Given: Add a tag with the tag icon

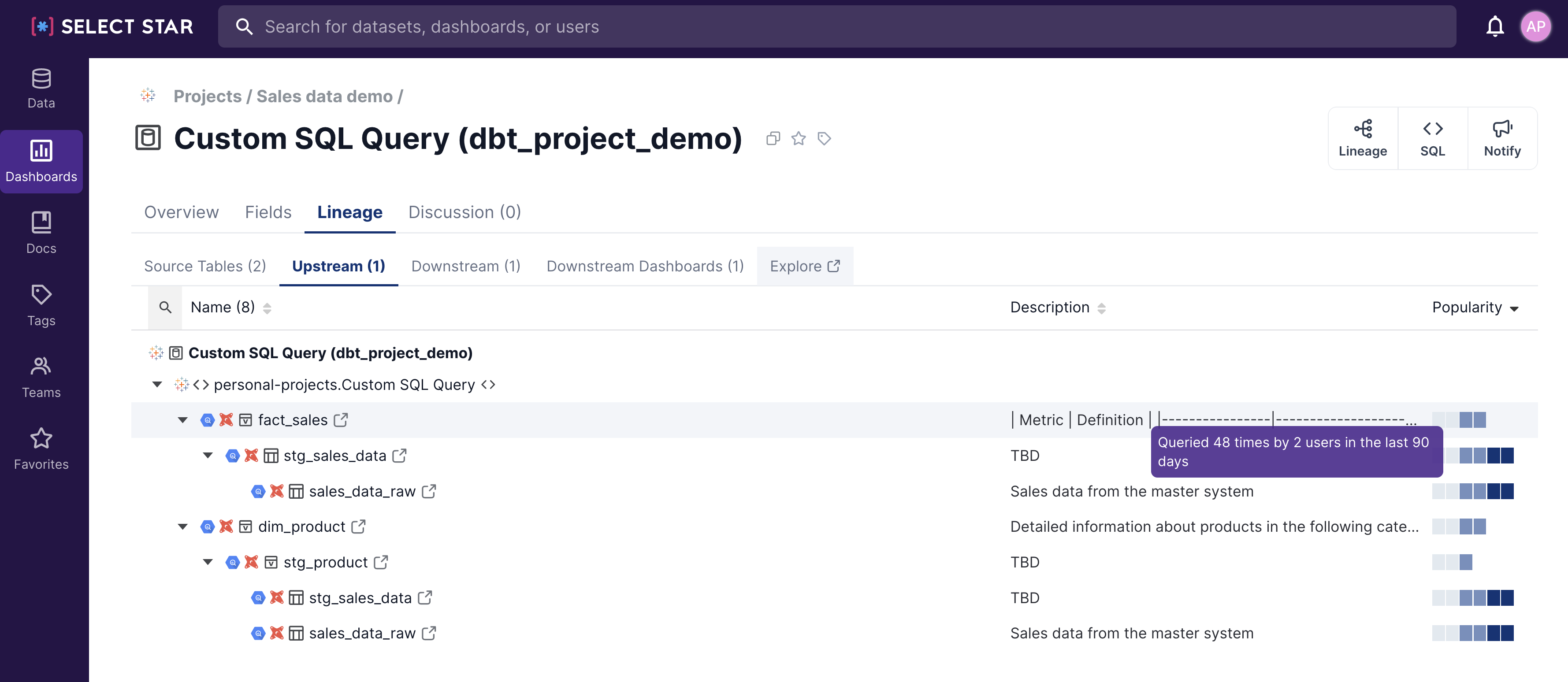Looking at the screenshot, I should pyautogui.click(x=824, y=139).
